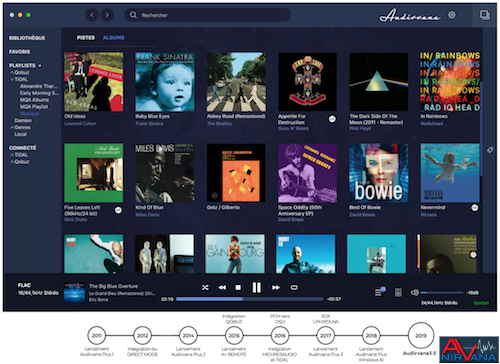Open the Best Of Bowie album cover
Viewport: 500px width, 364px height.
click(x=379, y=173)
